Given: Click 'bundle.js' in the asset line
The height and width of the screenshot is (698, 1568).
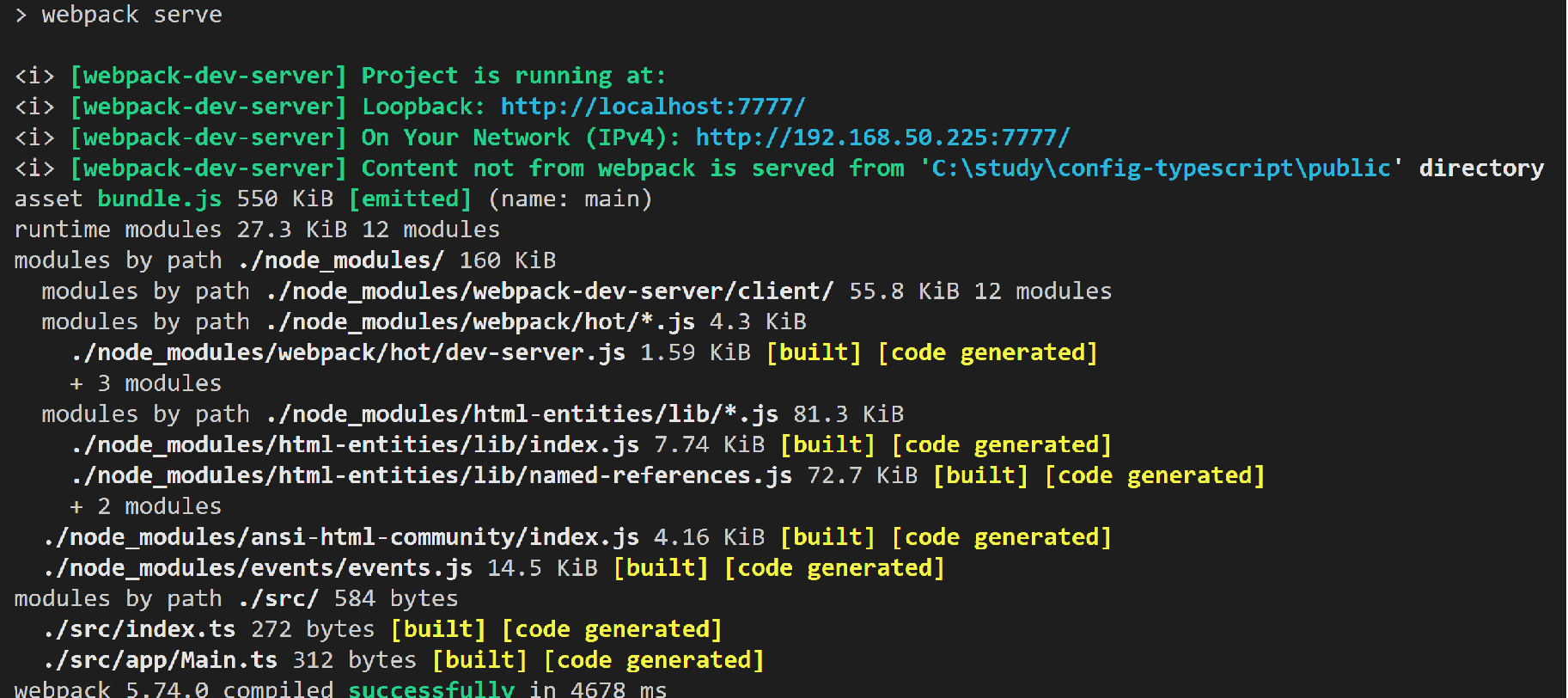Looking at the screenshot, I should click(x=160, y=199).
